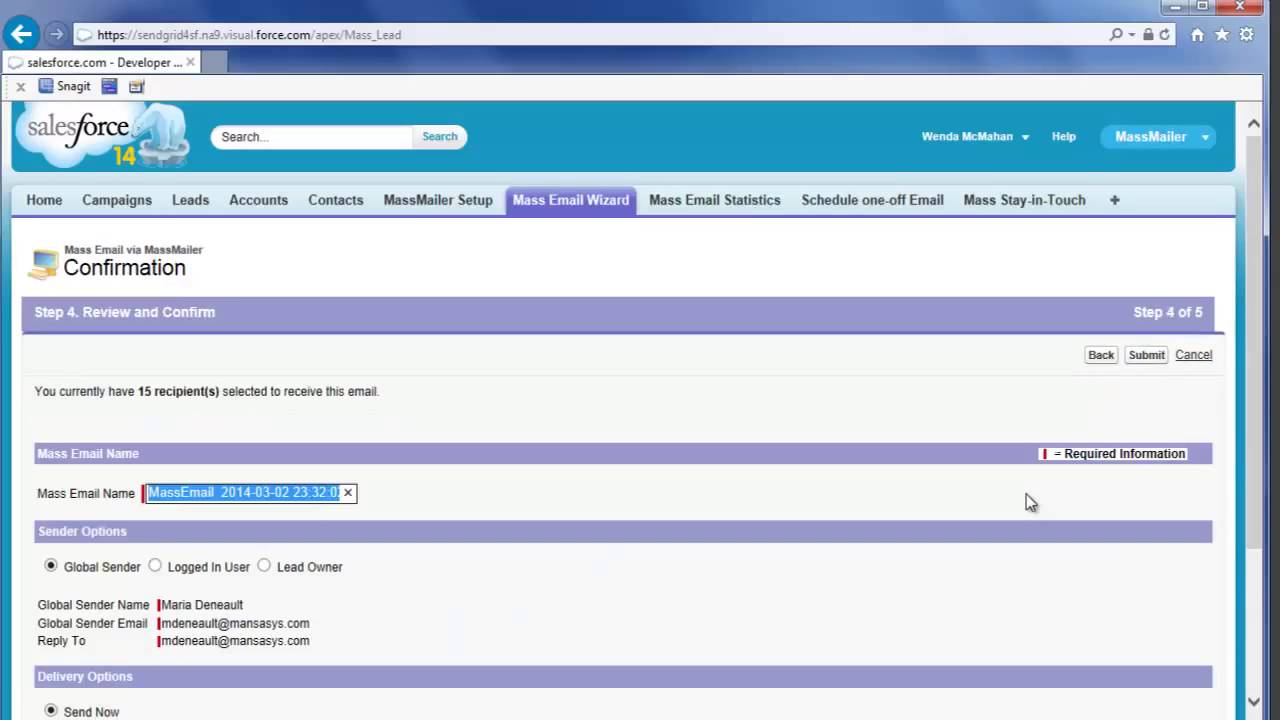The width and height of the screenshot is (1280, 720).
Task: Click the page scroll down arrow
Action: (x=1254, y=701)
